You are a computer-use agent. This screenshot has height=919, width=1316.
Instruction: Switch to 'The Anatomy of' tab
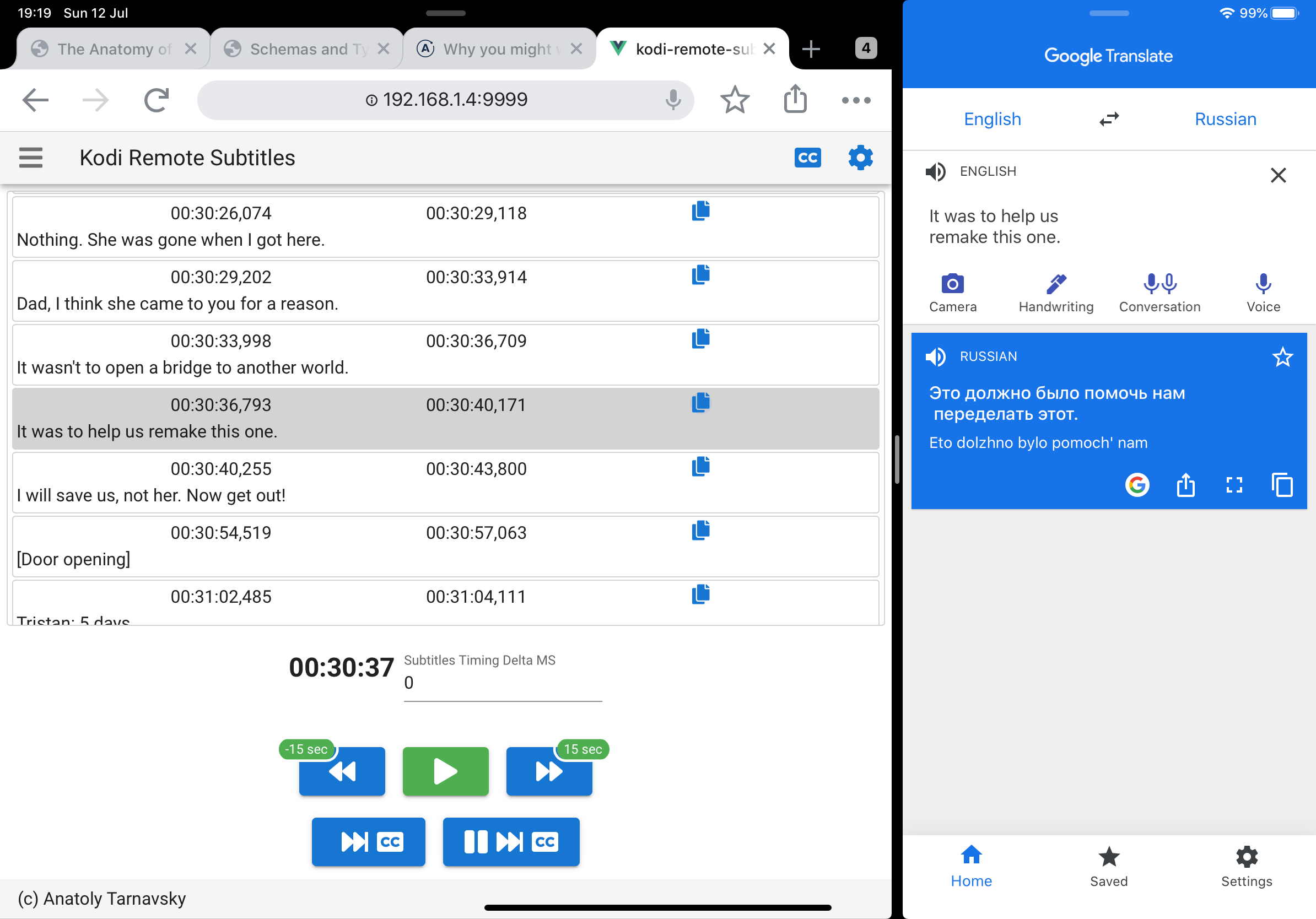pyautogui.click(x=115, y=49)
